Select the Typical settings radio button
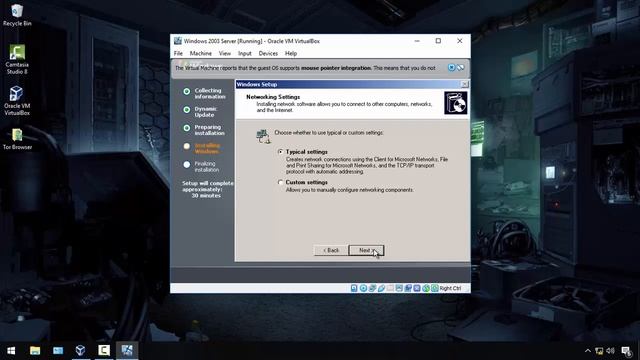The width and height of the screenshot is (640, 360). tap(280, 151)
